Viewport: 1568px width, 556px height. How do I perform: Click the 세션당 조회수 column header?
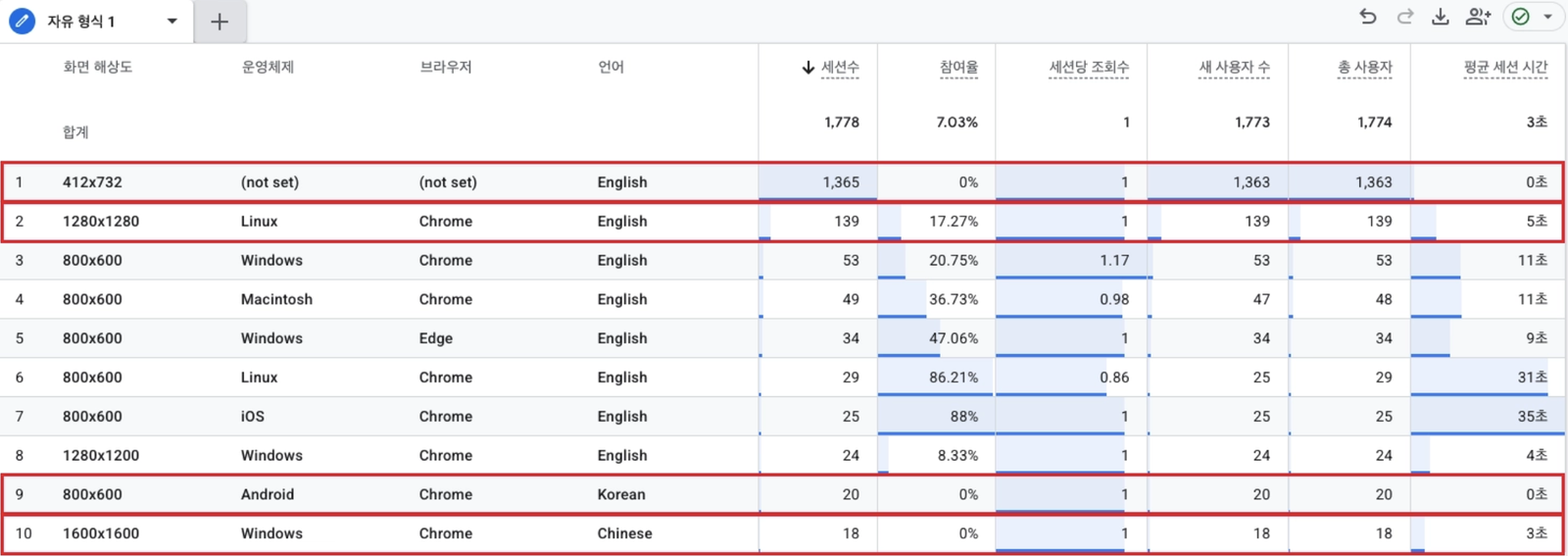pos(1089,67)
